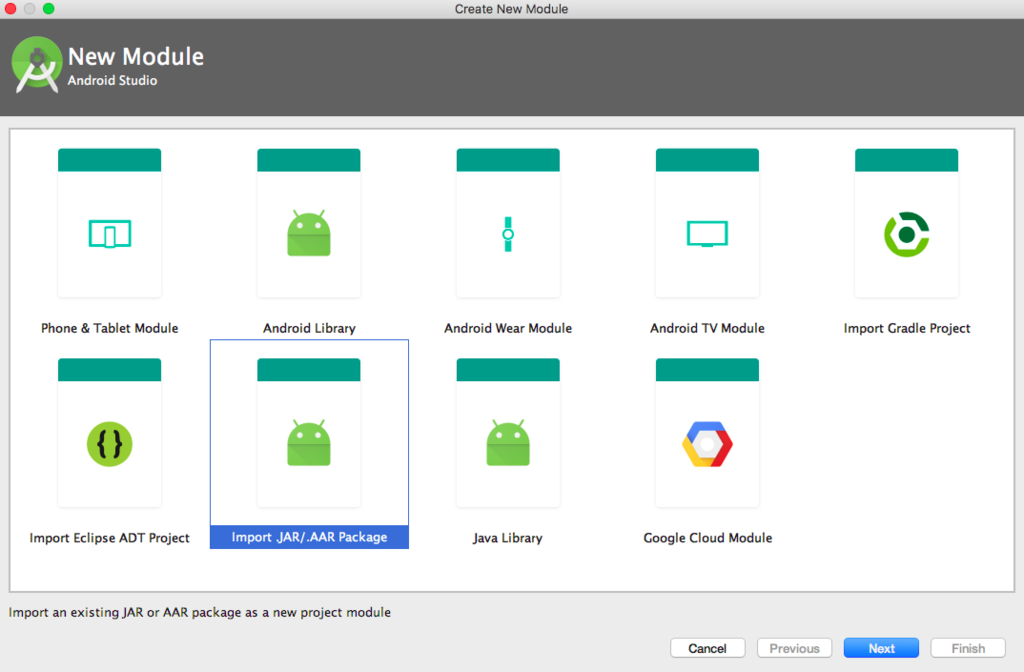Click the 'Import an existing JAR or AAR package' description
This screenshot has height=672, width=1024.
tap(200, 612)
